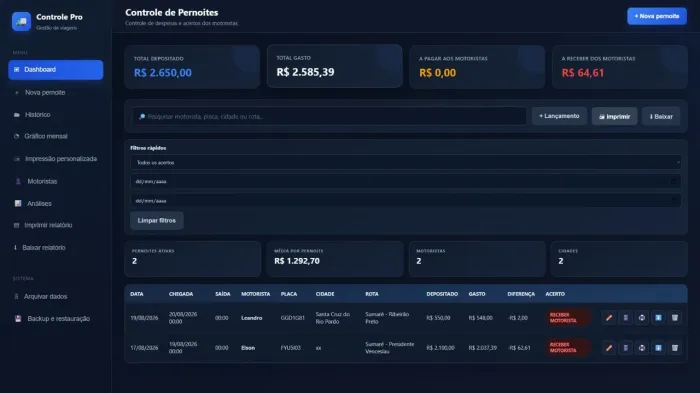Edit Leandro's pernoite with the pencil icon
This screenshot has height=393, width=700.
pos(608,318)
